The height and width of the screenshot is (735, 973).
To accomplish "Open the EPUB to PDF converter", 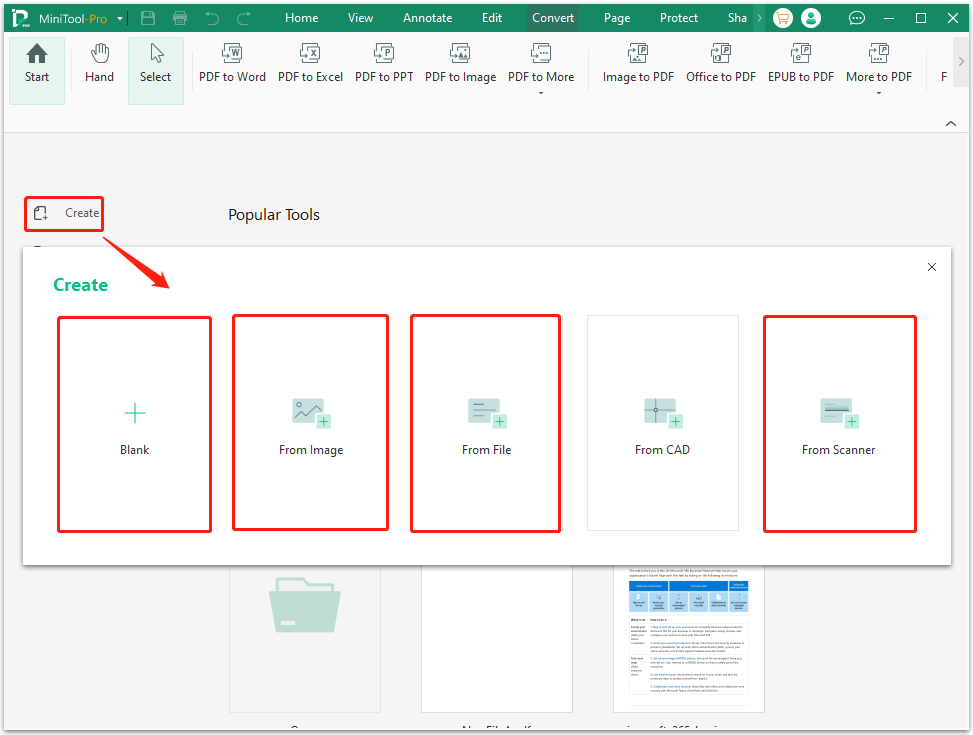I will (800, 63).
